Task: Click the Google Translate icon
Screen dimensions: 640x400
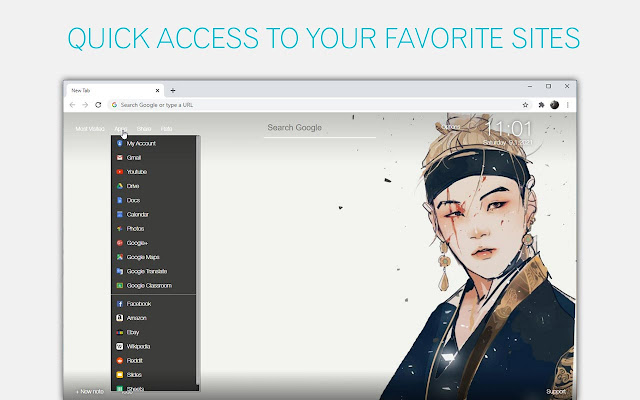Action: (120, 271)
